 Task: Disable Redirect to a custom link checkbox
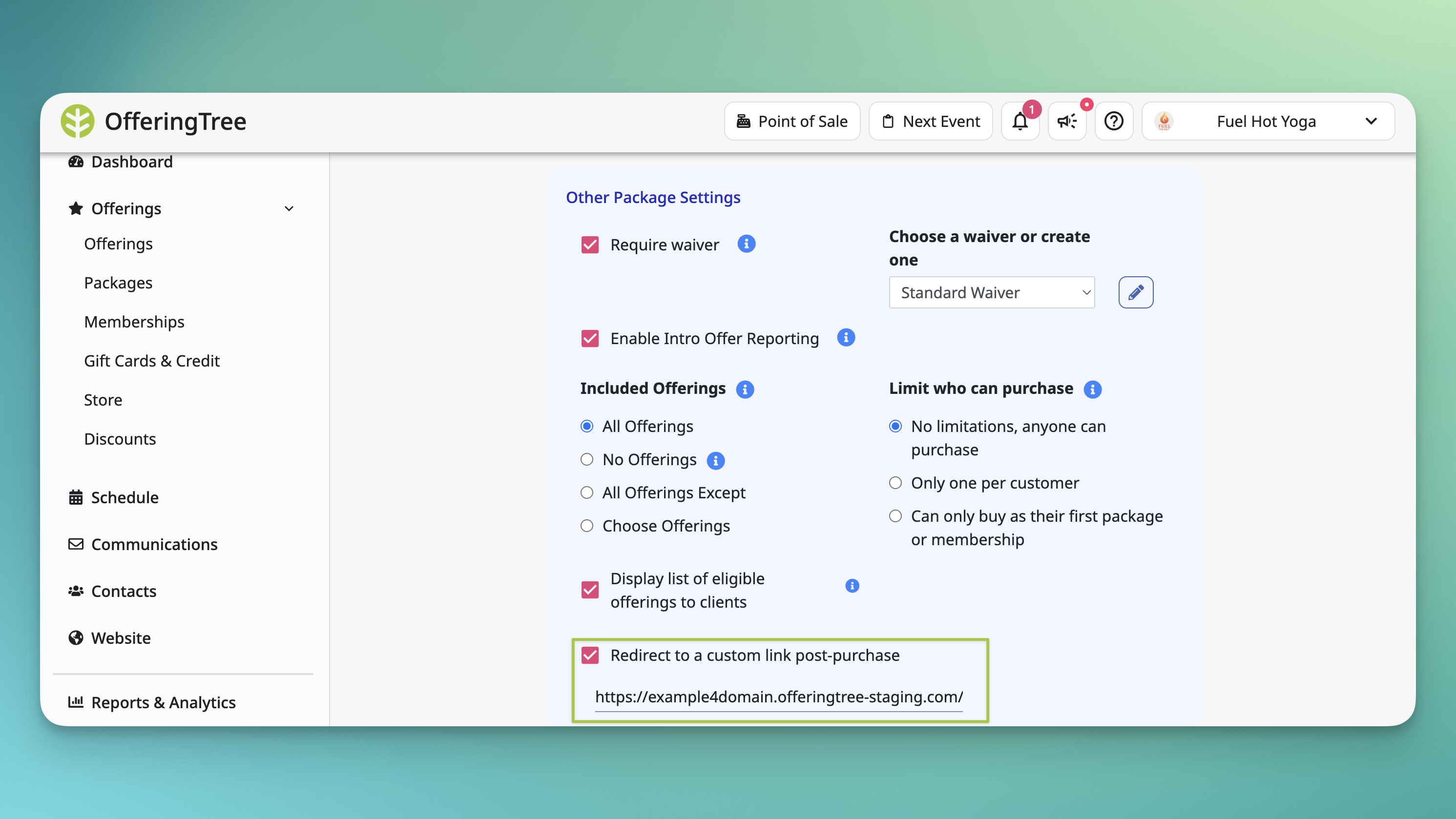(589, 655)
